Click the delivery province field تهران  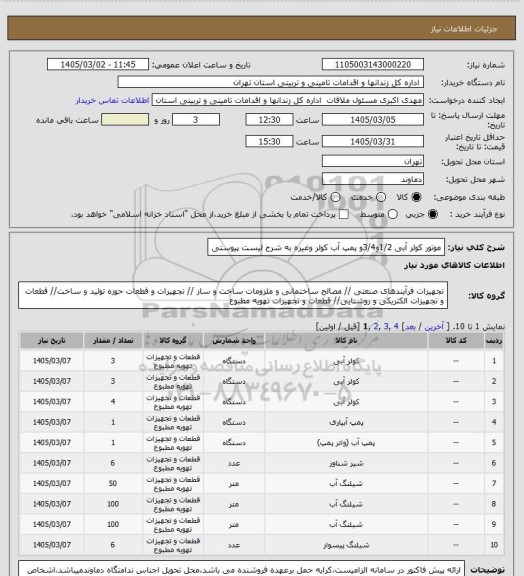(x=373, y=161)
